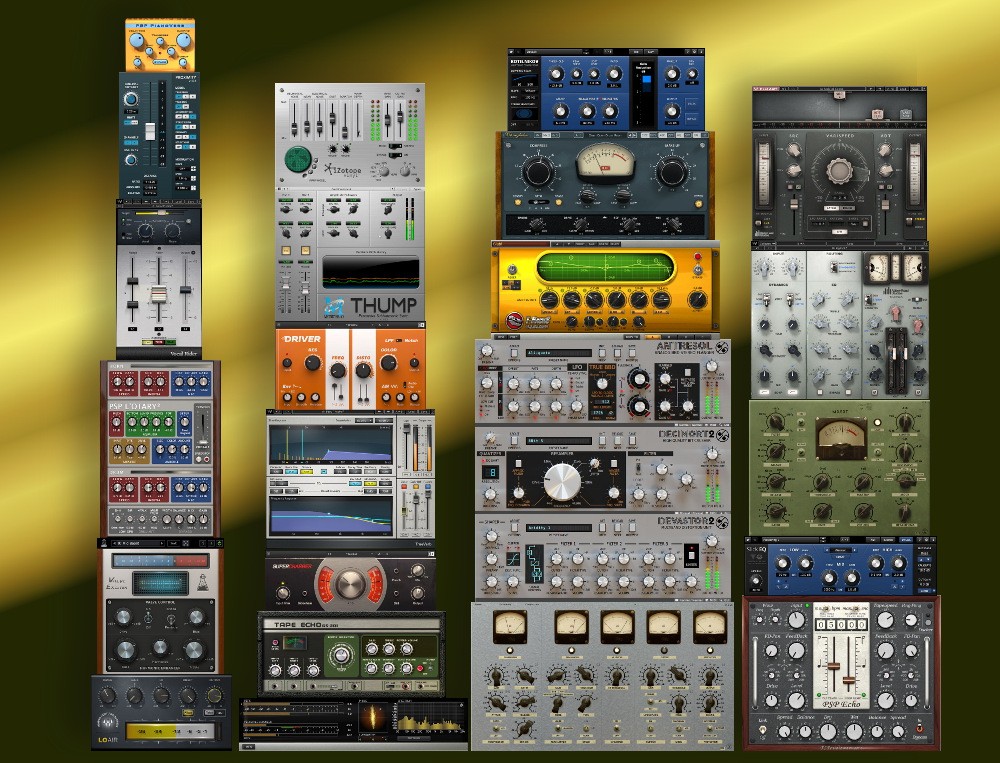This screenshot has height=763, width=1000.
Task: Click the large VARISPEED center knob
Action: pos(839,171)
